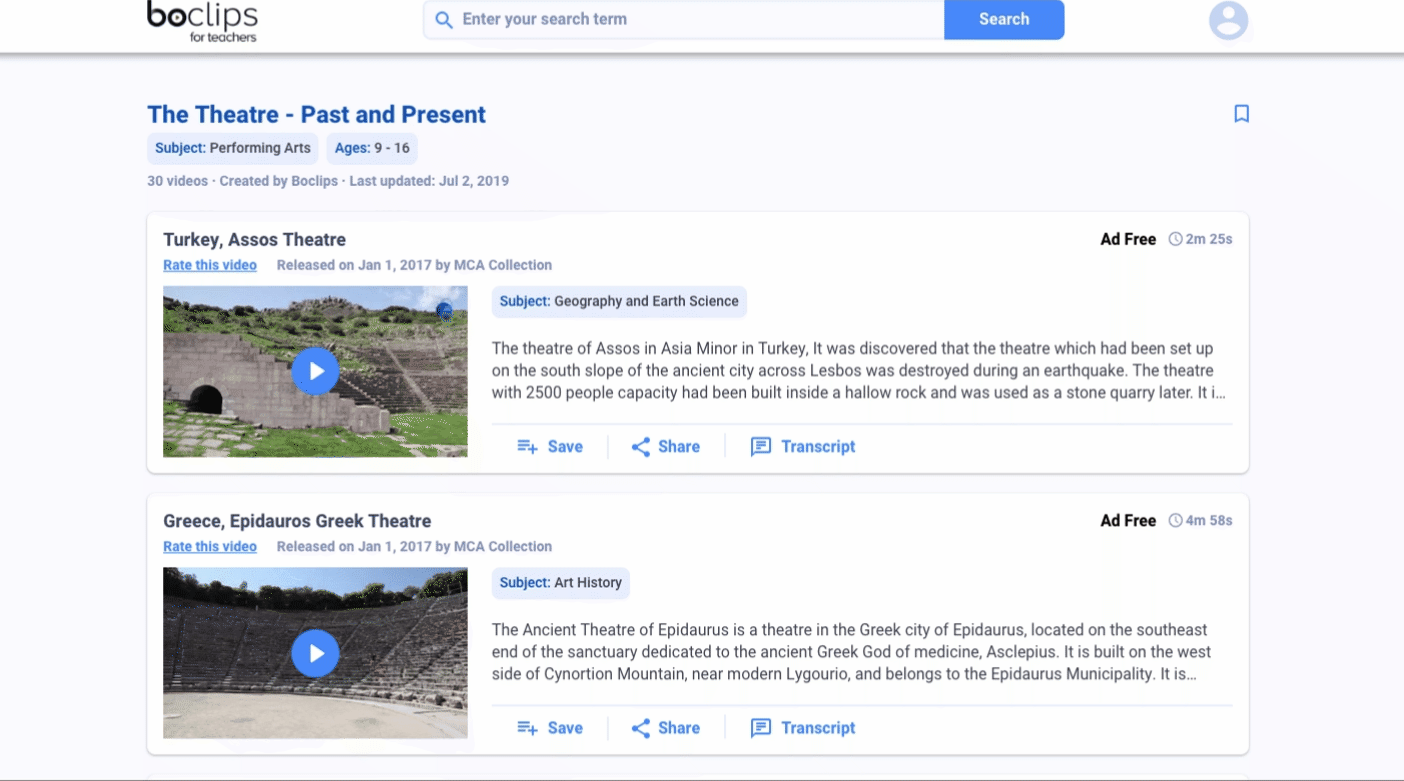Go to Boclips for teachers home logo
The image size is (1404, 781).
click(202, 21)
